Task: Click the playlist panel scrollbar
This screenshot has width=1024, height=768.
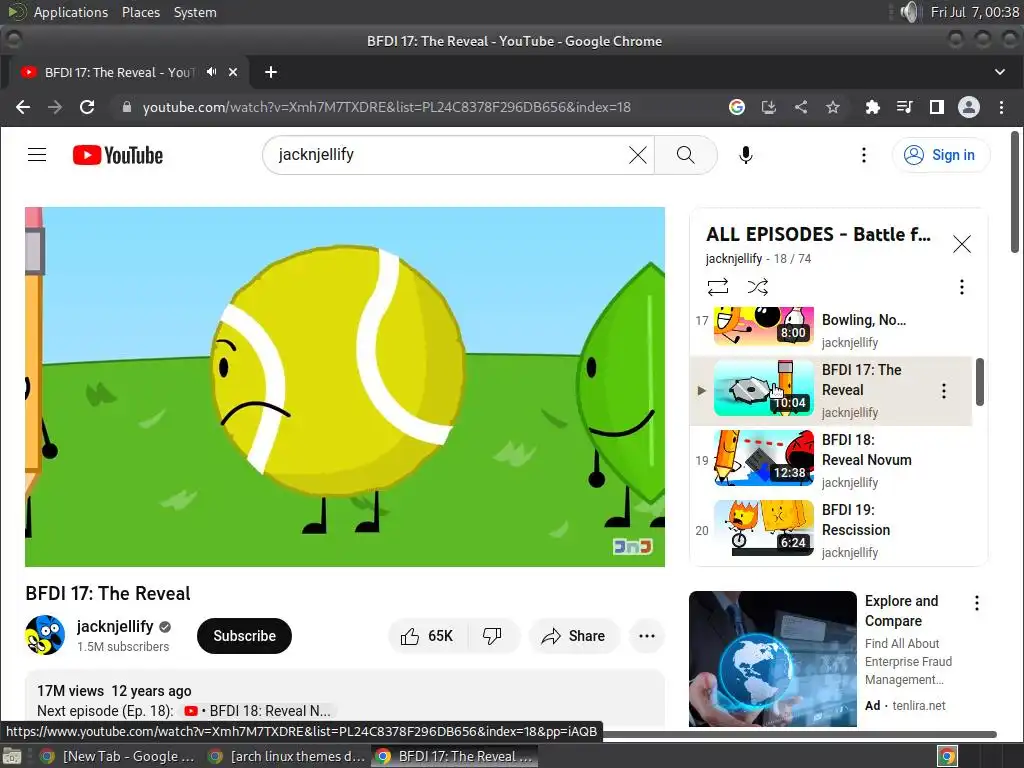Action: [x=980, y=382]
